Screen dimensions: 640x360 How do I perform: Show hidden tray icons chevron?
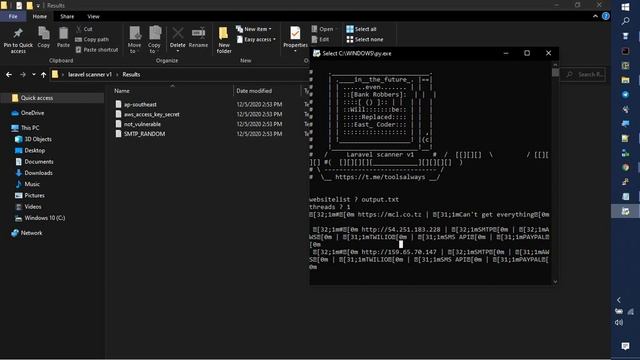click(619, 300)
